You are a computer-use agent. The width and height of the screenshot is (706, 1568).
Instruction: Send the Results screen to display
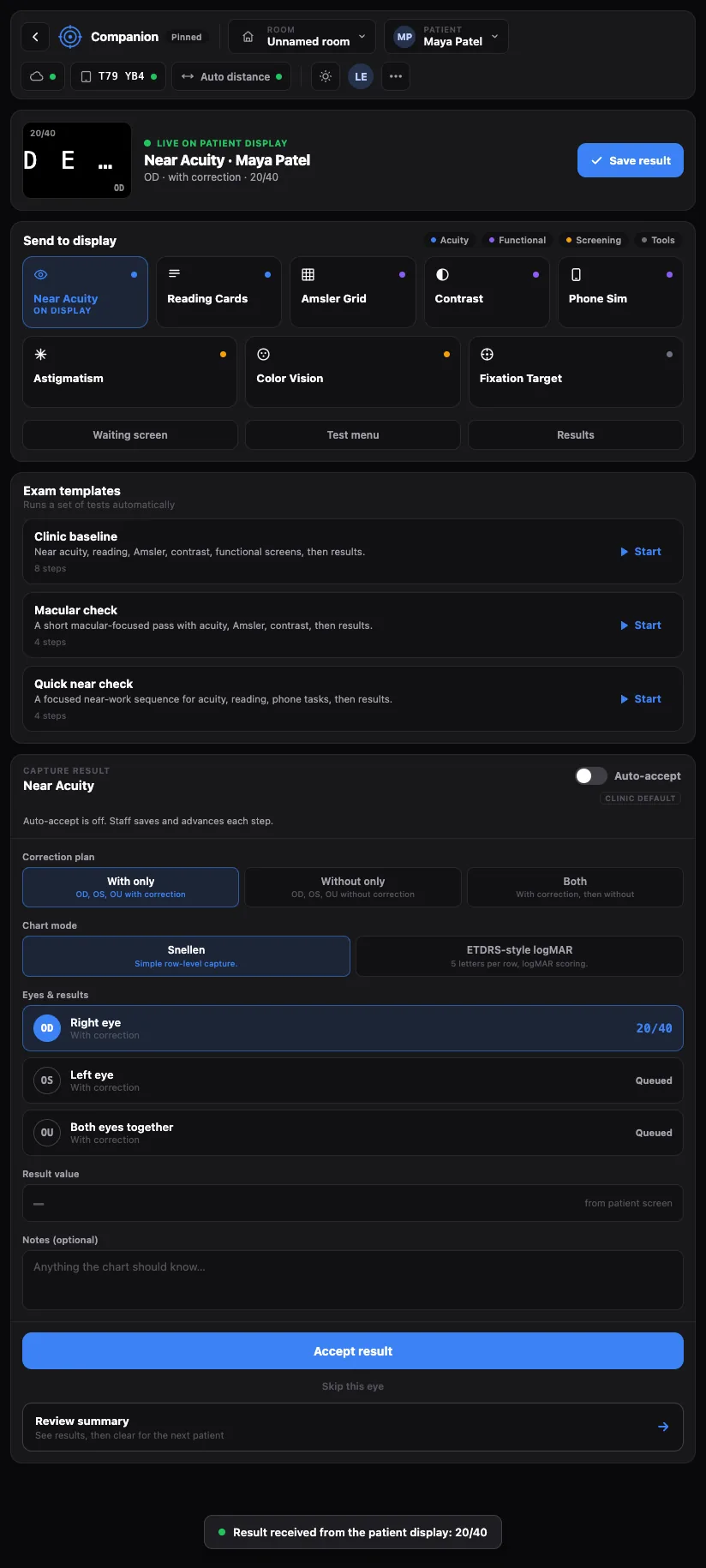[576, 434]
